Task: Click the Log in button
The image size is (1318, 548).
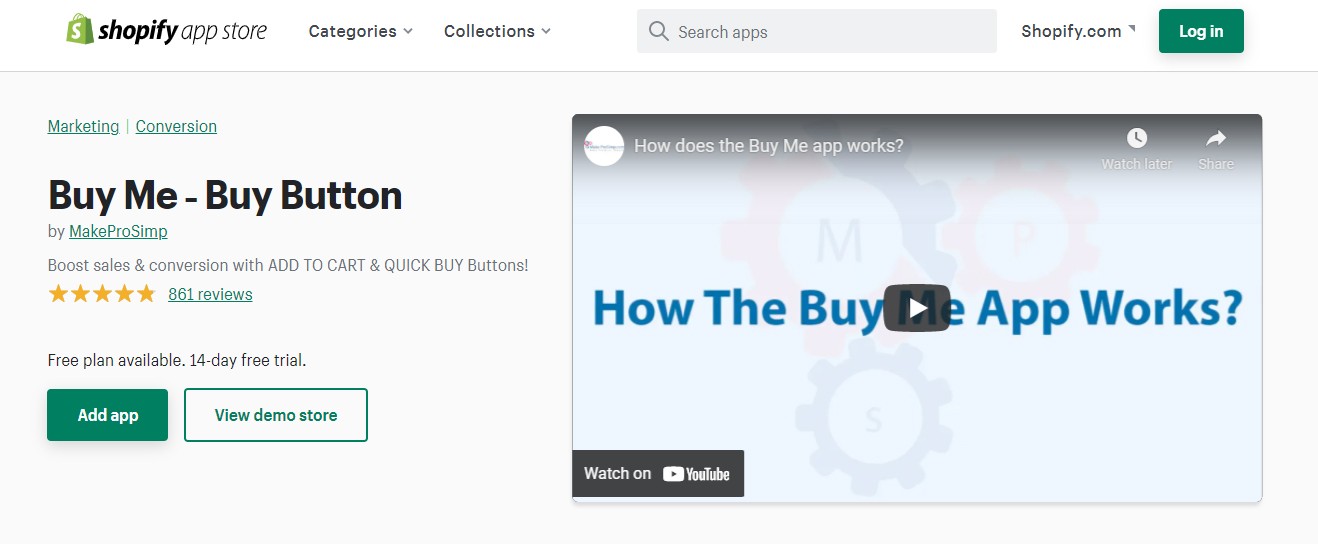Action: [x=1201, y=31]
